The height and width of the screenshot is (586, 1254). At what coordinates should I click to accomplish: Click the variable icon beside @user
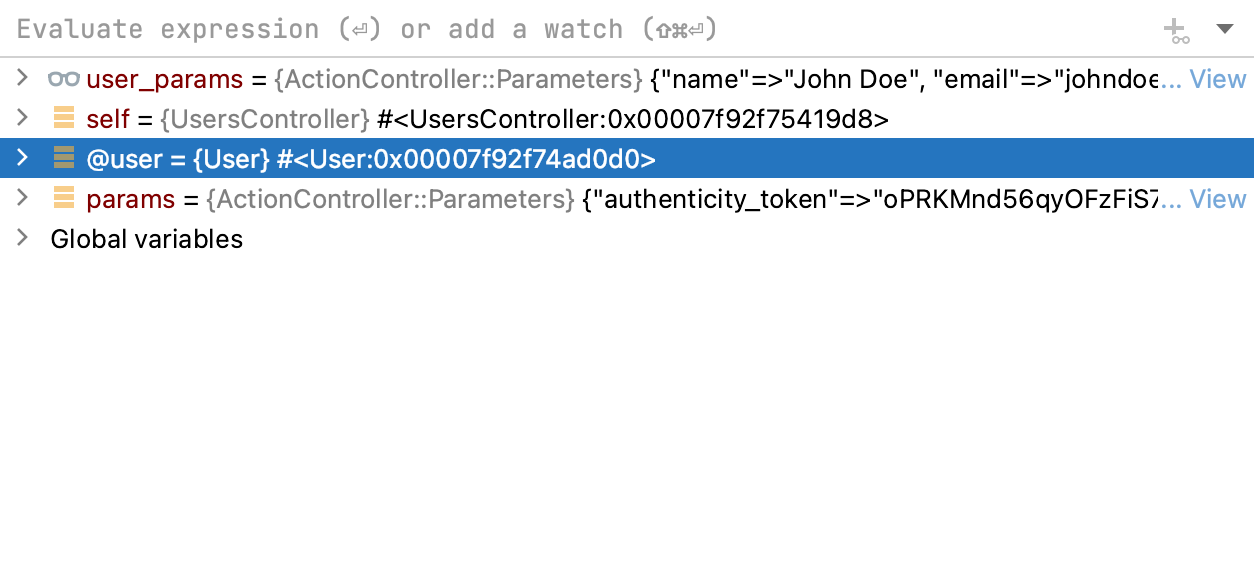[x=62, y=158]
